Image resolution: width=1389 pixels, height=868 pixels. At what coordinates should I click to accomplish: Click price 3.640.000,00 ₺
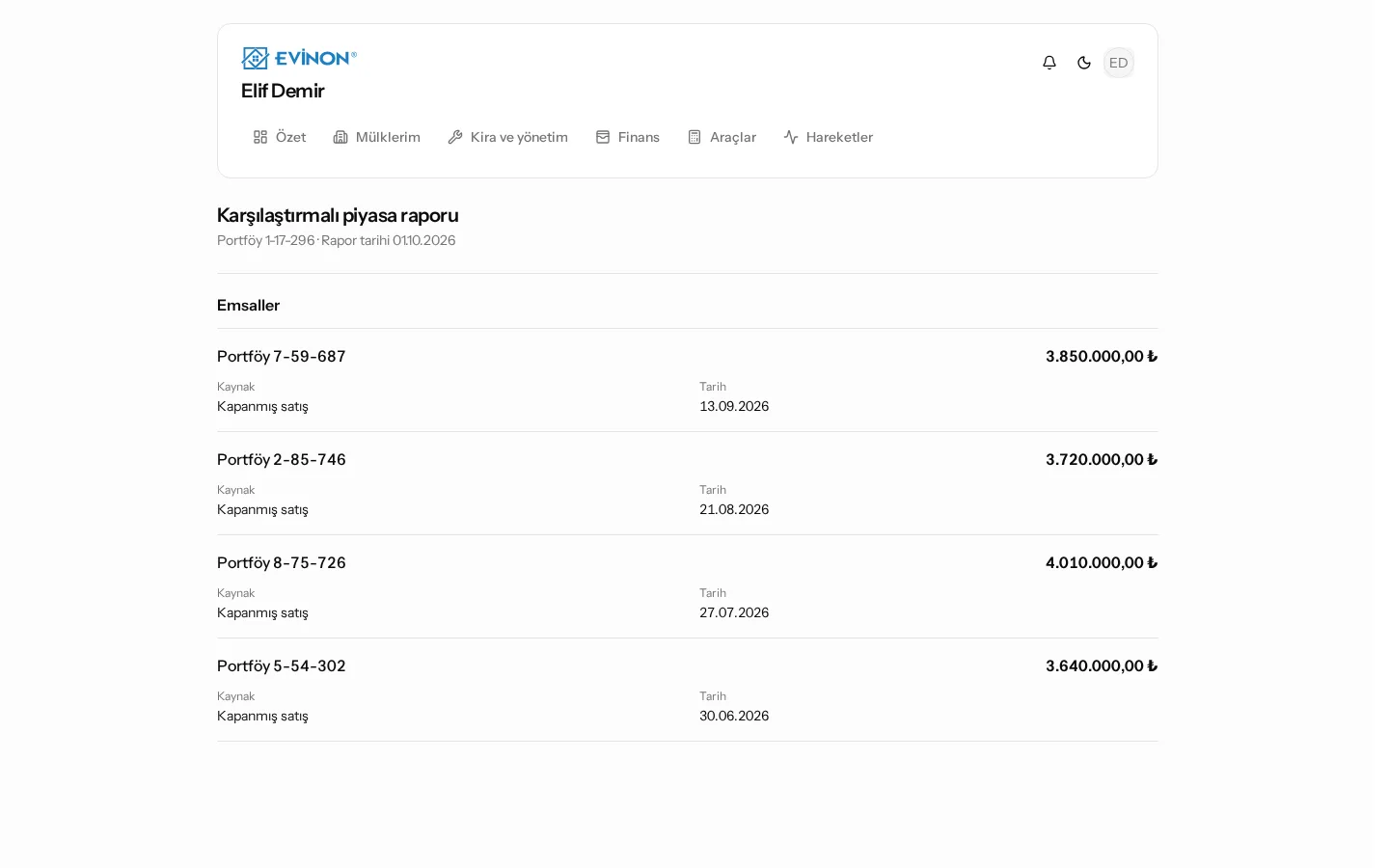click(x=1102, y=666)
